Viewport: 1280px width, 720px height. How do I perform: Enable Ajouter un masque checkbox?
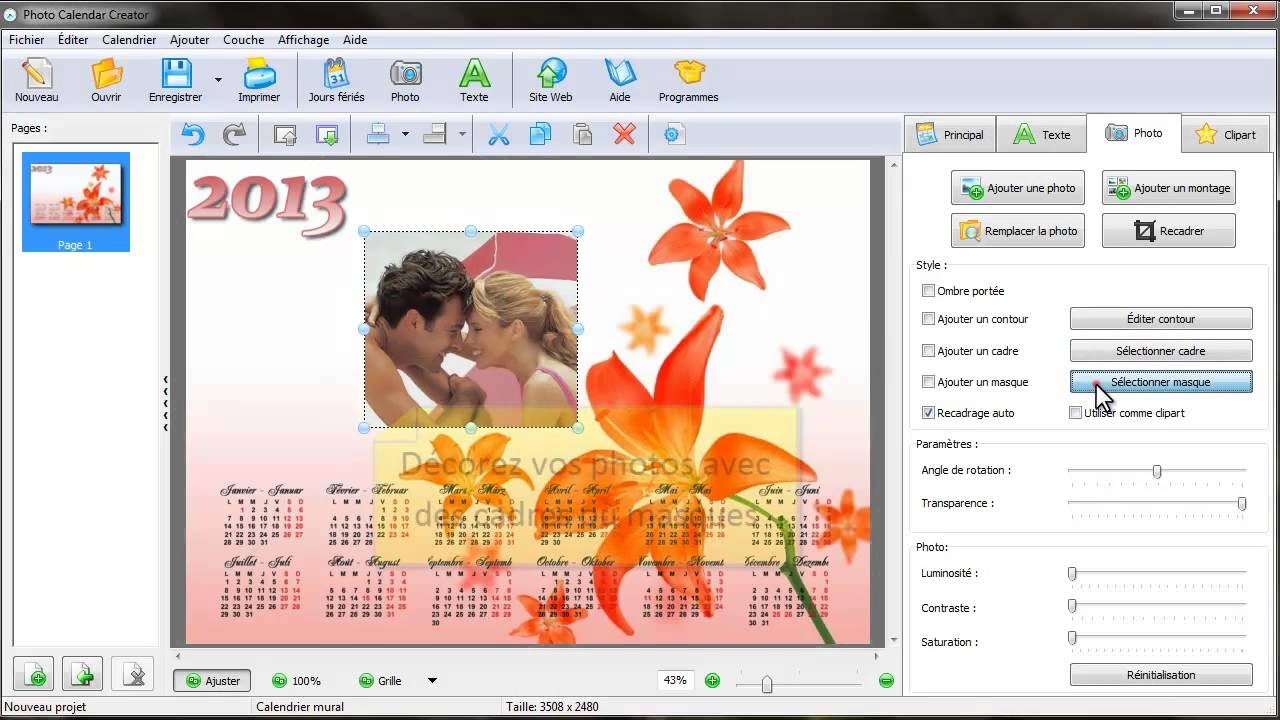click(928, 382)
